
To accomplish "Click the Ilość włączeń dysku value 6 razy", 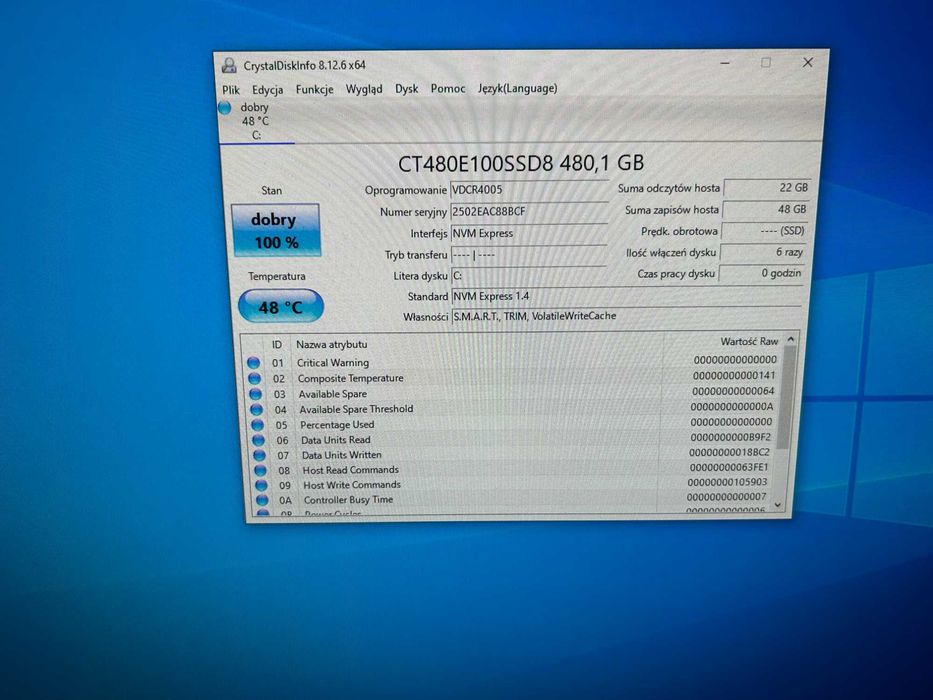I will [x=763, y=252].
